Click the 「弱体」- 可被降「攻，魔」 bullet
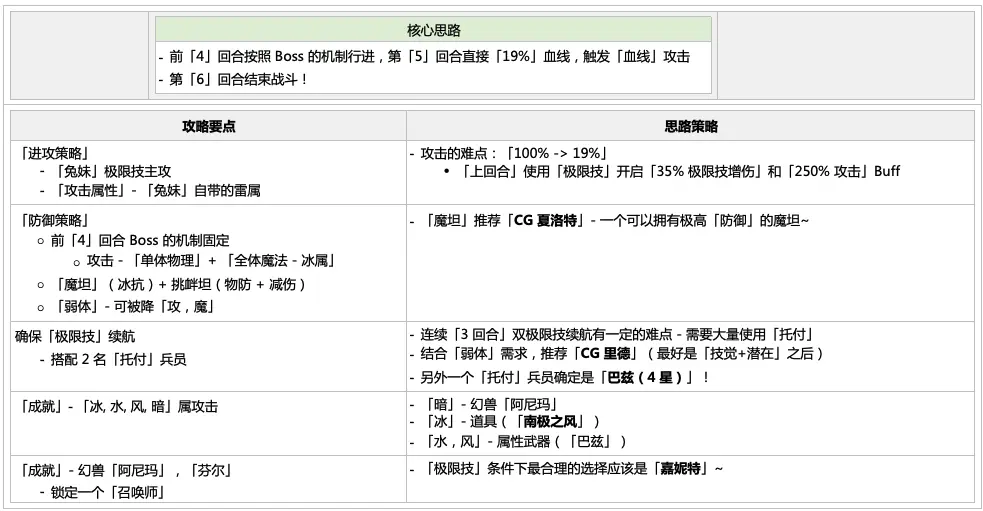Viewport: 983px width, 511px height. [x=126, y=307]
